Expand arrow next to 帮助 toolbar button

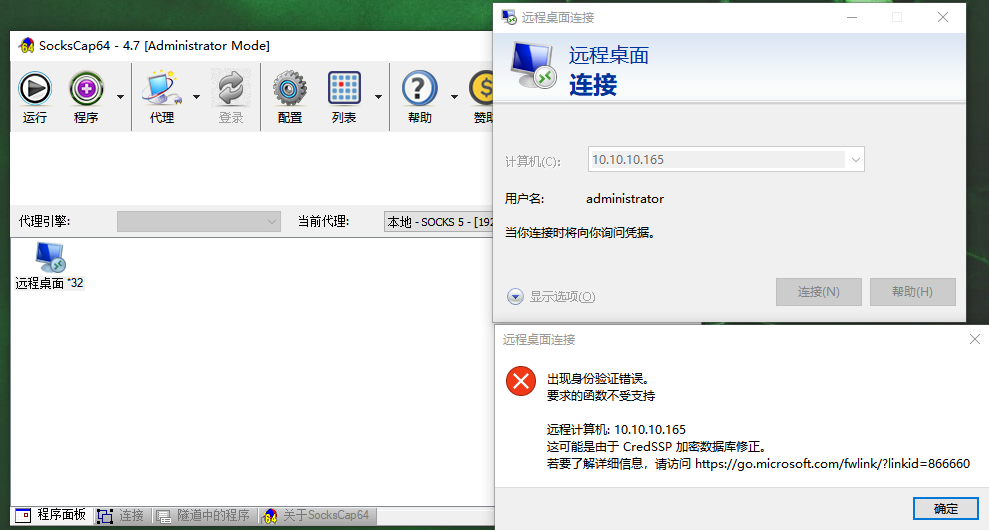click(x=454, y=97)
